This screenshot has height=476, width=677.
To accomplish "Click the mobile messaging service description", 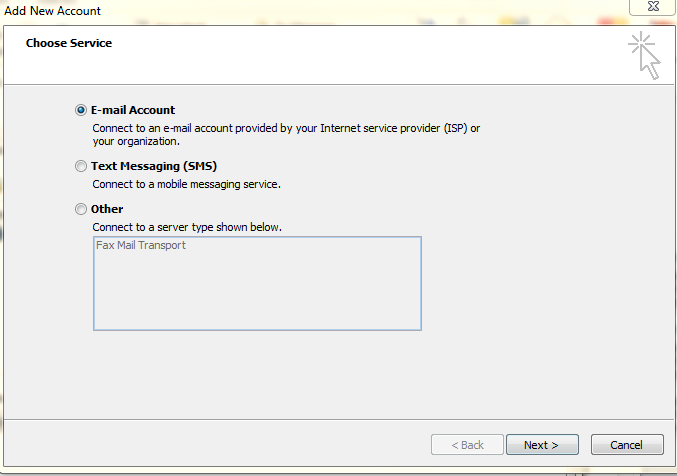I will click(187, 184).
